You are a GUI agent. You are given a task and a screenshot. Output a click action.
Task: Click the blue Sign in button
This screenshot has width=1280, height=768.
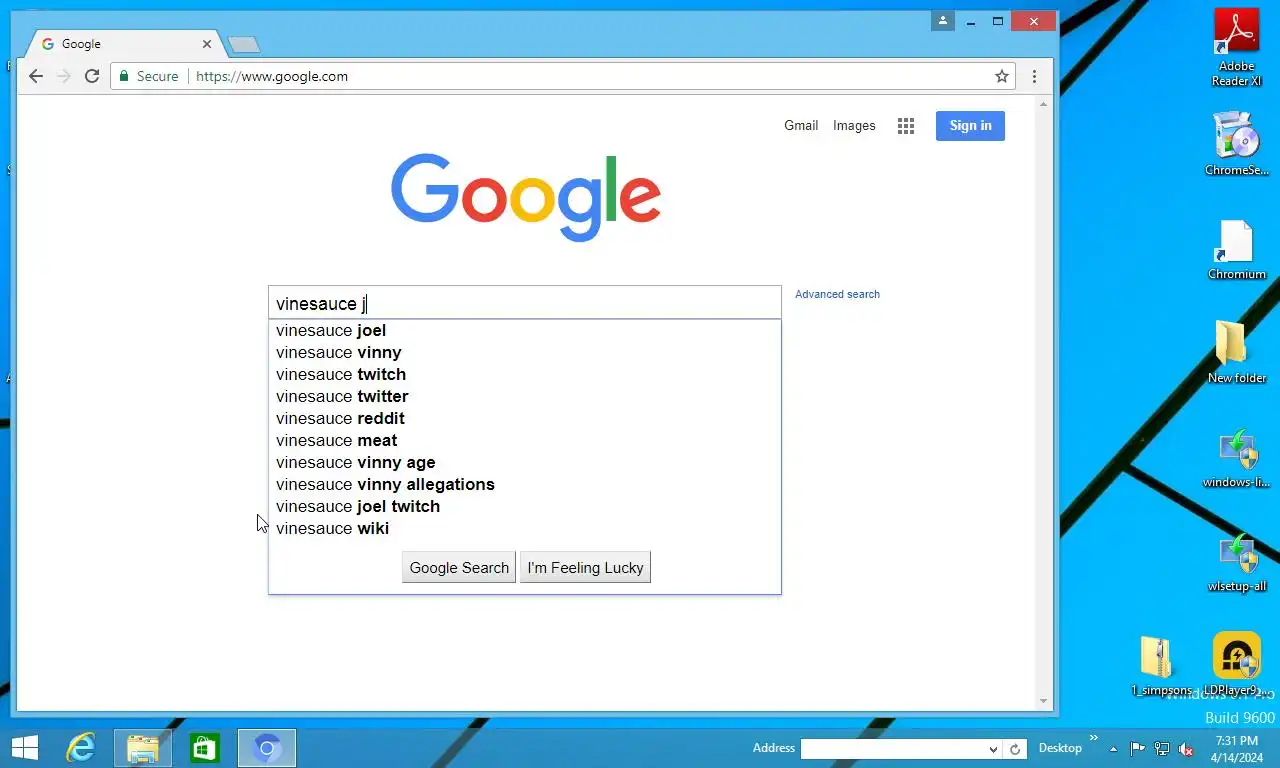970,126
